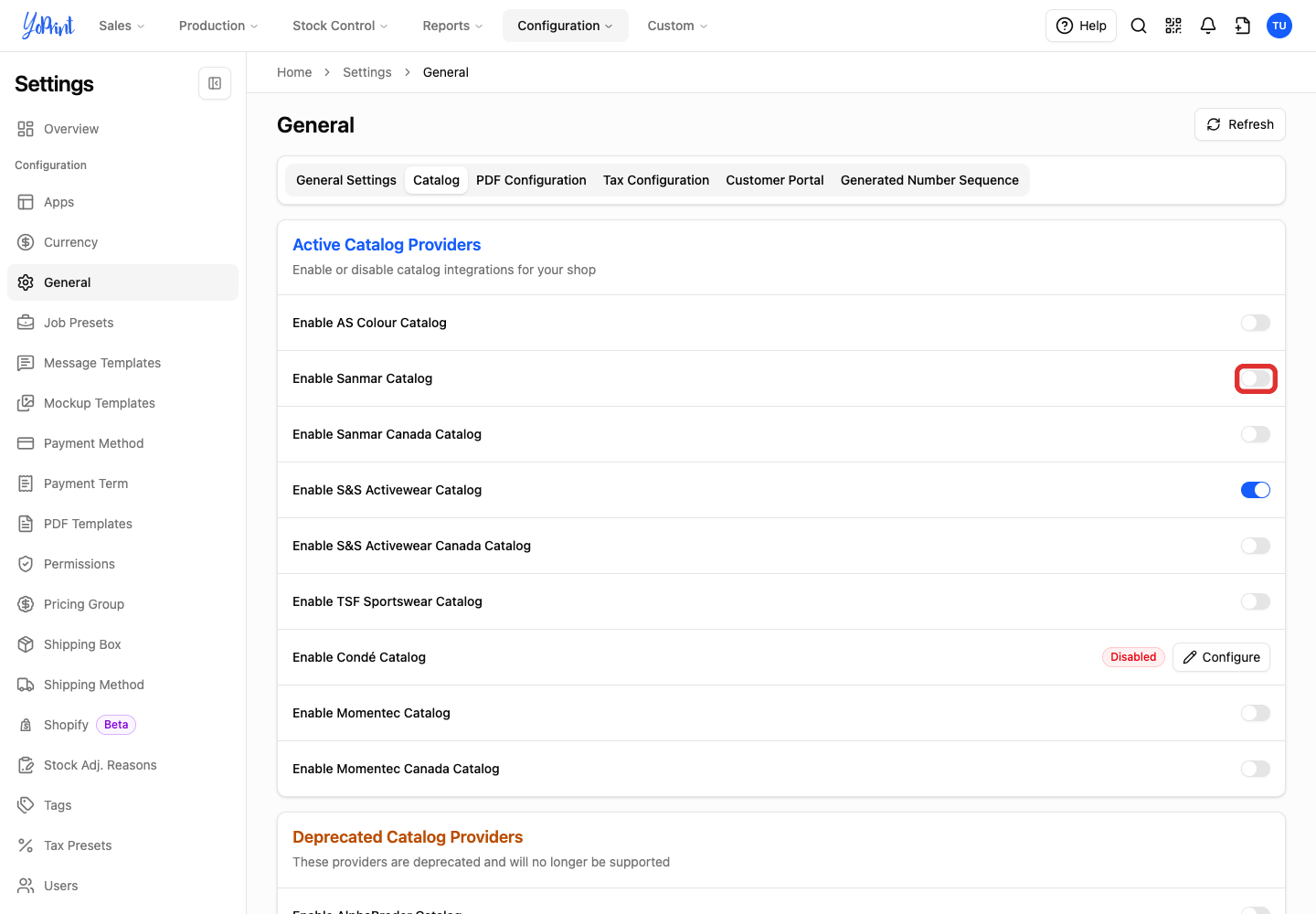Click the Currency sidebar icon
Image resolution: width=1316 pixels, height=914 pixels.
tap(26, 242)
